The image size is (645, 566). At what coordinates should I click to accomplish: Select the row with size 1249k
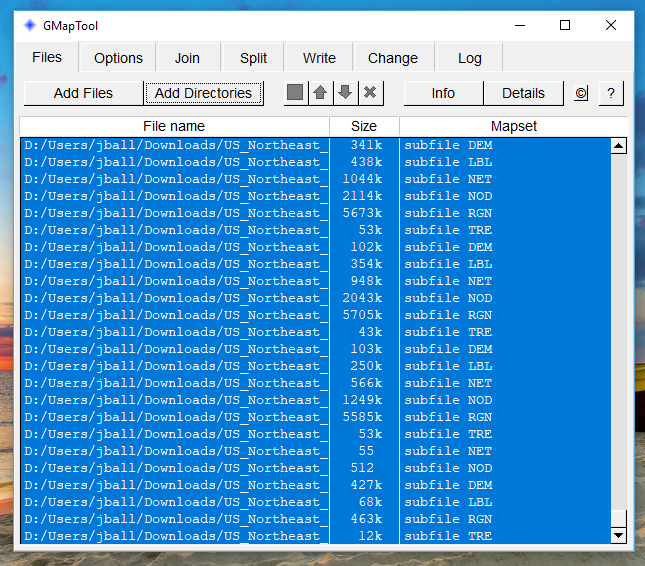316,400
